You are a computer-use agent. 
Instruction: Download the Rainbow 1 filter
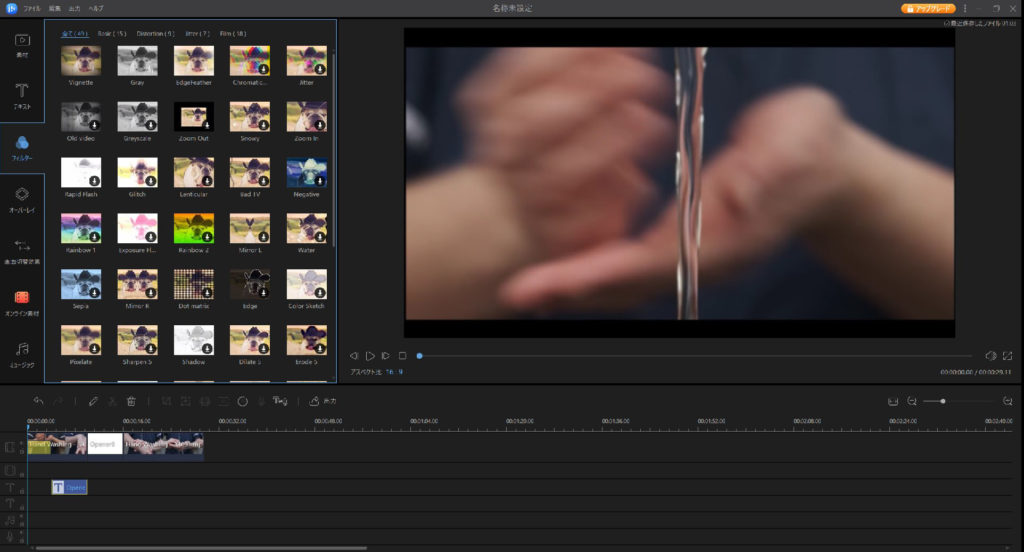[94, 236]
